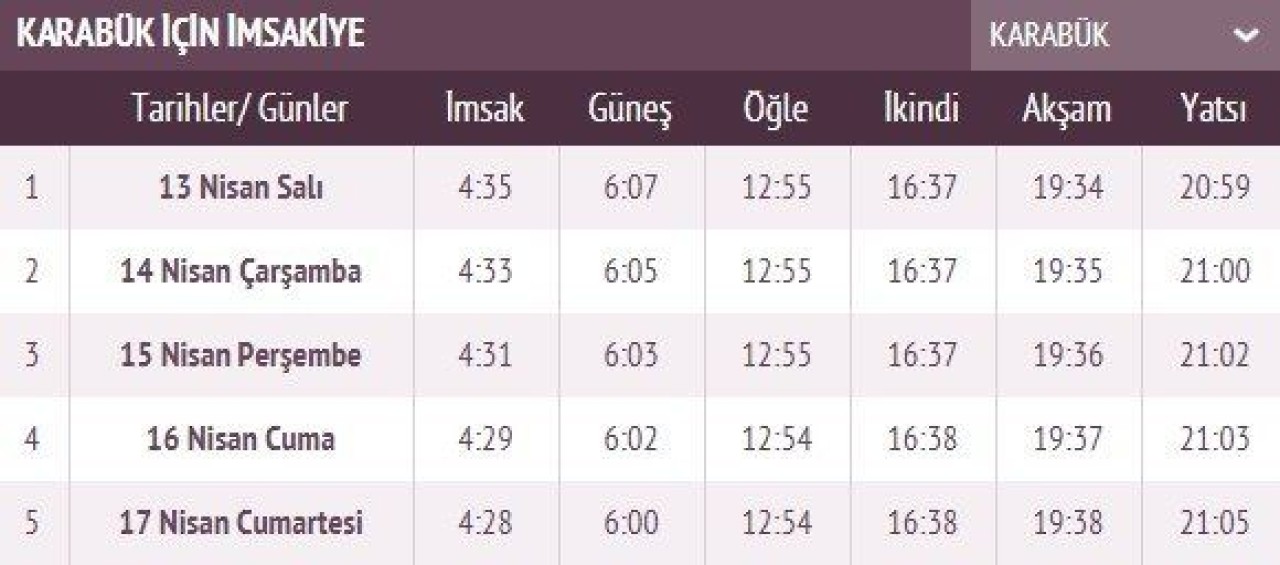
Task: Select the İkindi column header
Action: pyautogui.click(x=921, y=109)
